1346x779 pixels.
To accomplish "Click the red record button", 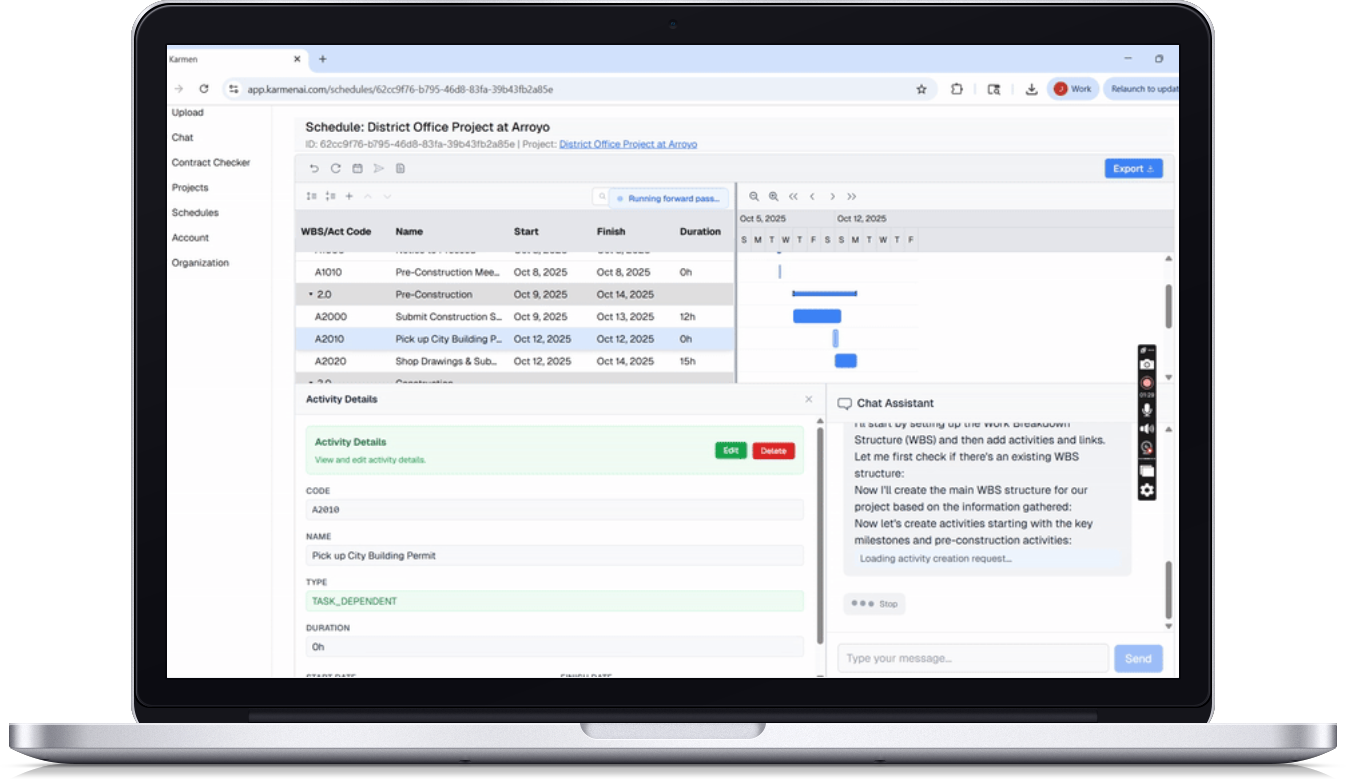I will pyautogui.click(x=1147, y=382).
